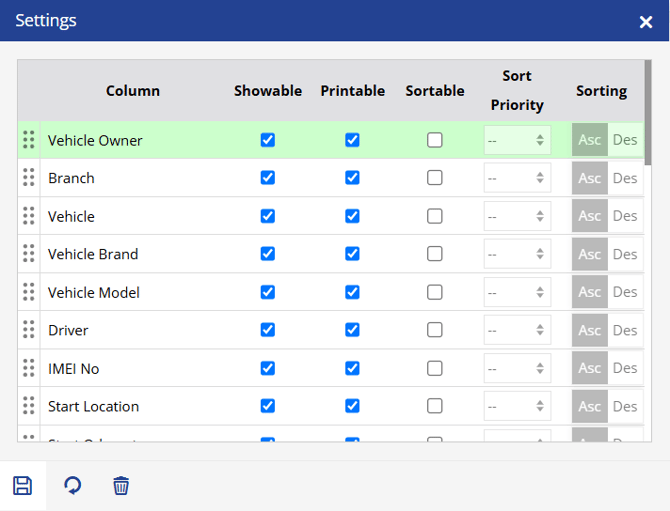Click drag handle for Vehicle Owner row

click(28, 140)
